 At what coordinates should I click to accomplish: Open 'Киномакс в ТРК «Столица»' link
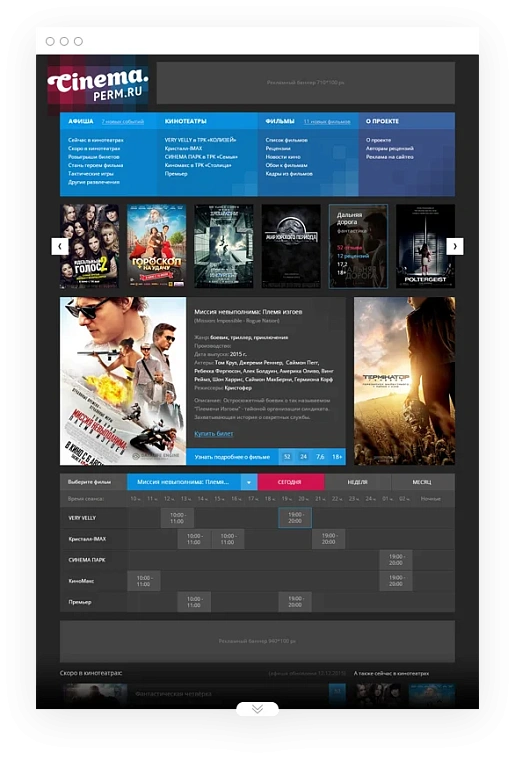pos(198,165)
